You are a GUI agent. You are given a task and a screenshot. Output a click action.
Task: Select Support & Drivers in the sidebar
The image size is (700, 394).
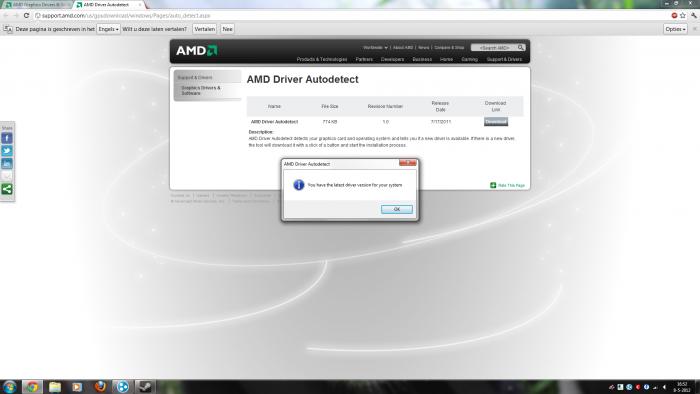(195, 78)
